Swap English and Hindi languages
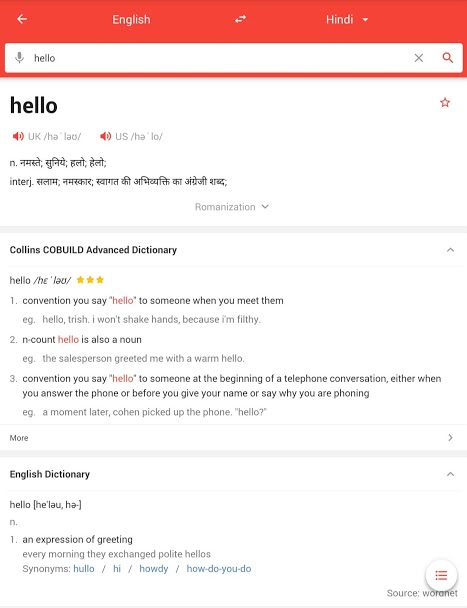 click(x=240, y=19)
